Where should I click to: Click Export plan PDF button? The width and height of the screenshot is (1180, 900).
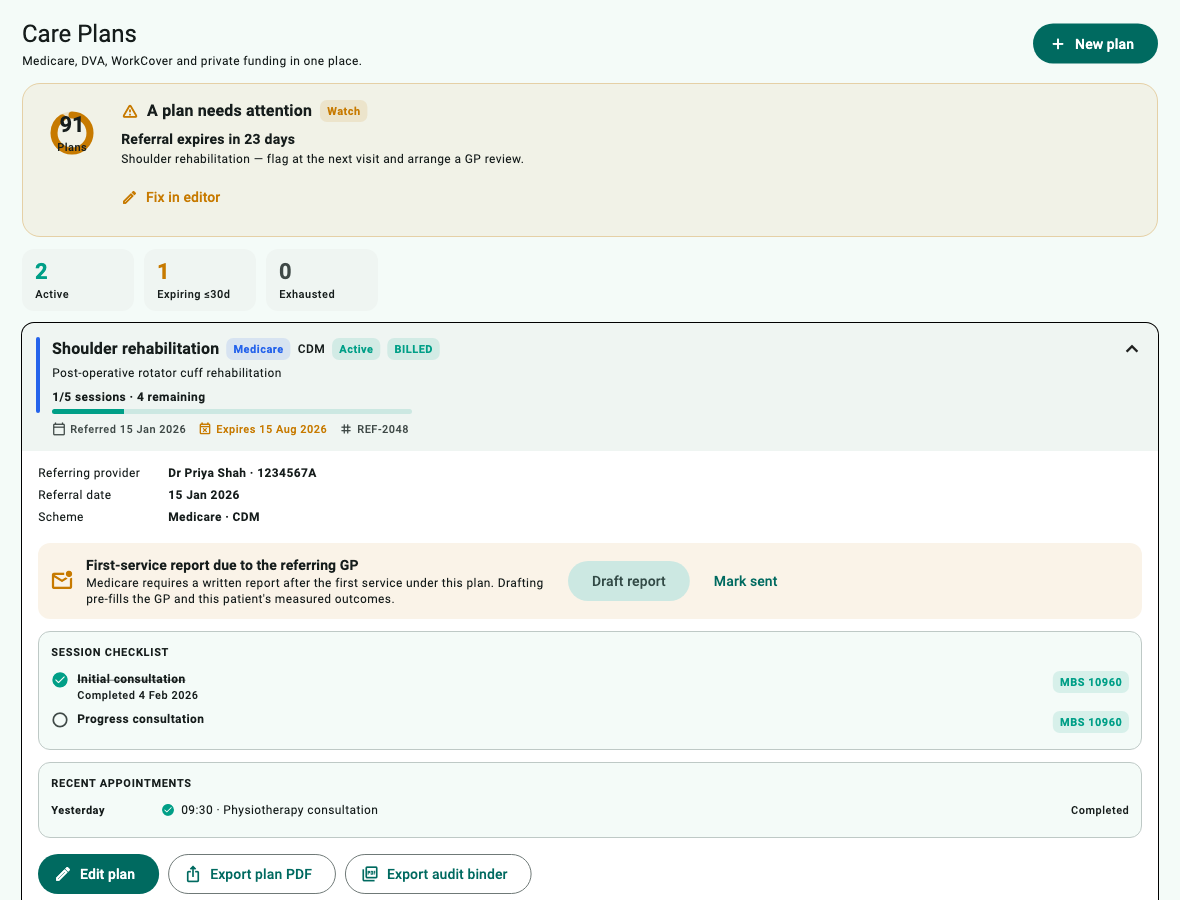point(251,874)
